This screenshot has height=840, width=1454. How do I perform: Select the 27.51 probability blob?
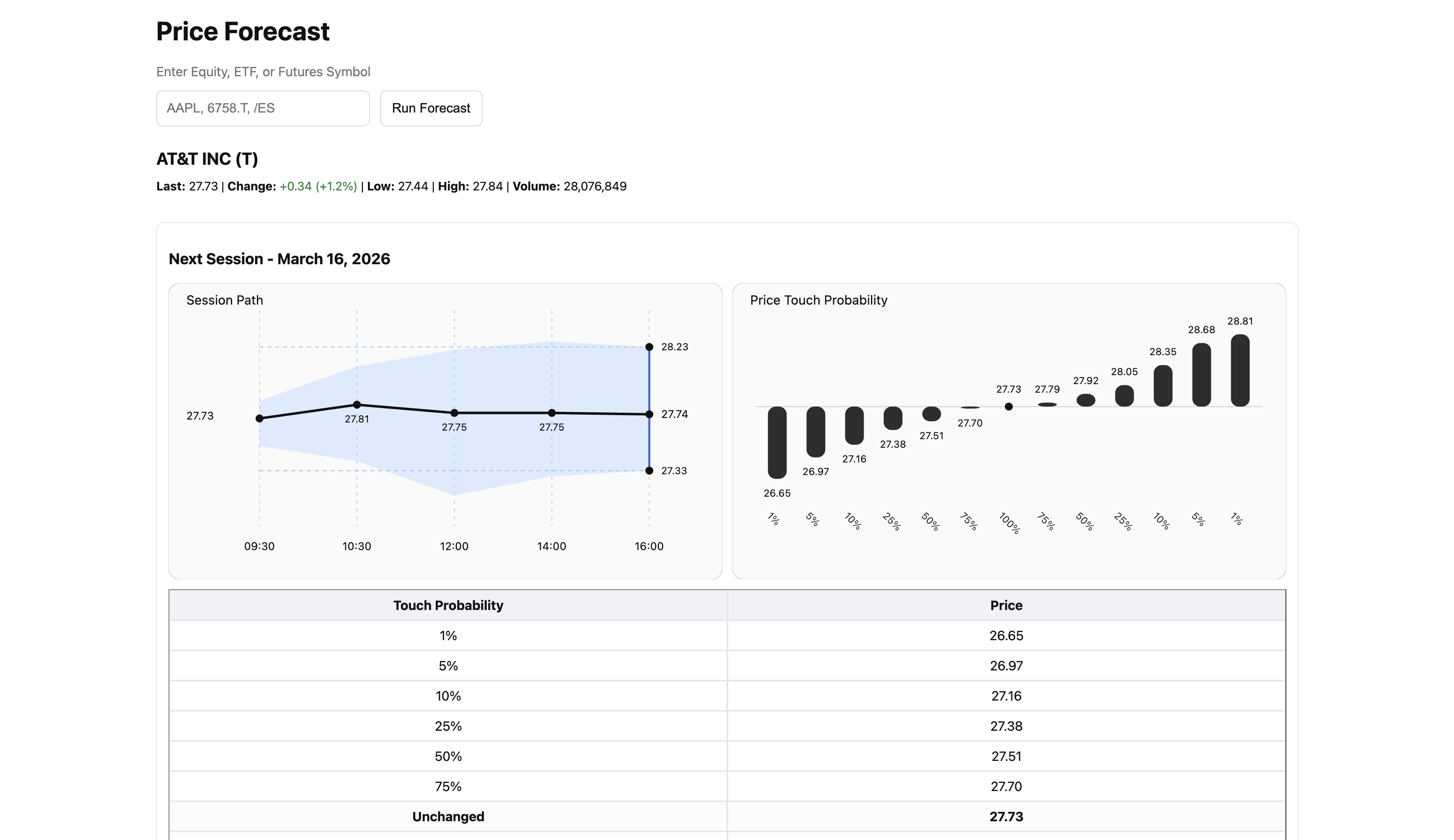(932, 414)
